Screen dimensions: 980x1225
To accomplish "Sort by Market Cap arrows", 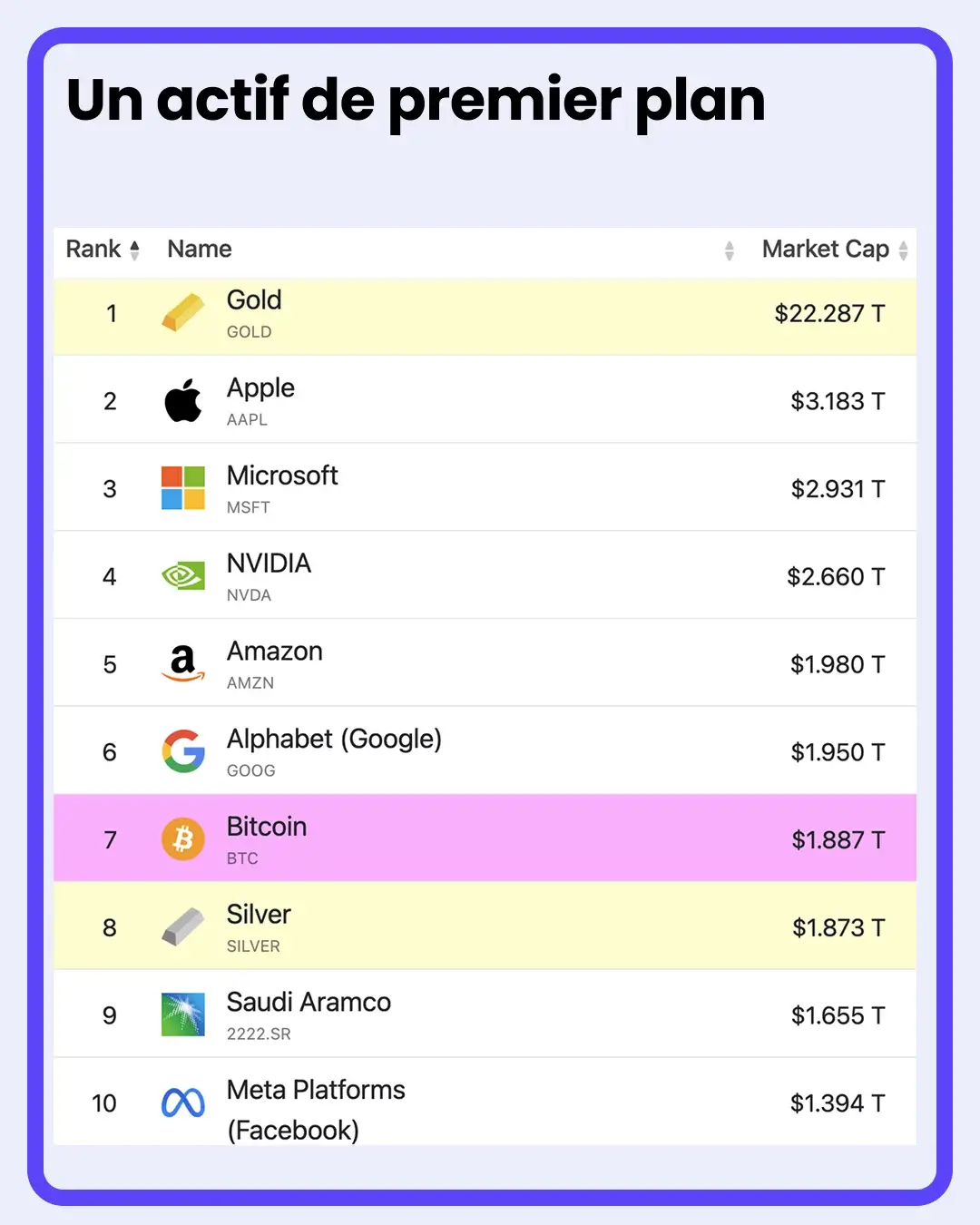I will [903, 250].
